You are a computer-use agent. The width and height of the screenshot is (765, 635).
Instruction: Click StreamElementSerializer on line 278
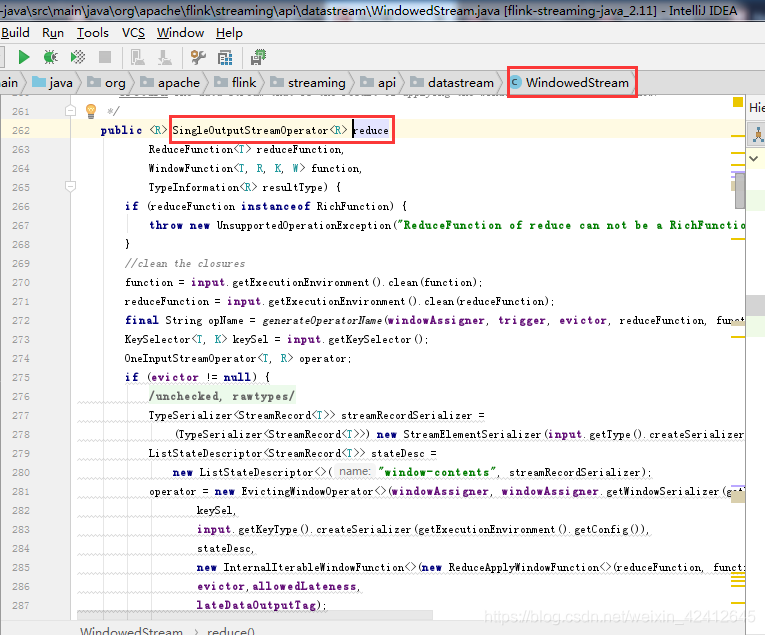(472, 434)
